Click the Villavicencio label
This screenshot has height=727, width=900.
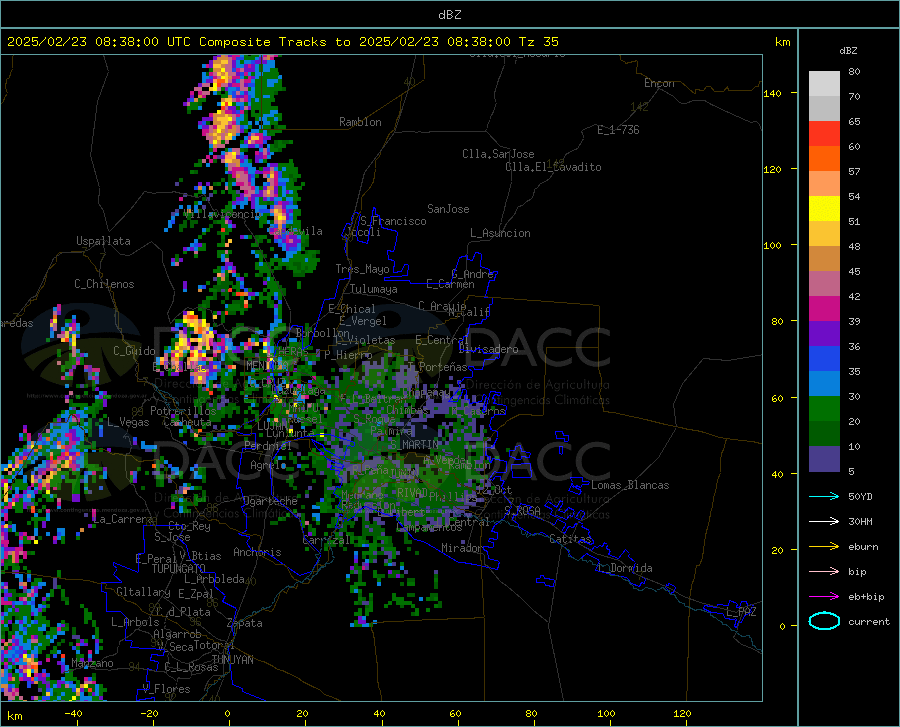(223, 214)
